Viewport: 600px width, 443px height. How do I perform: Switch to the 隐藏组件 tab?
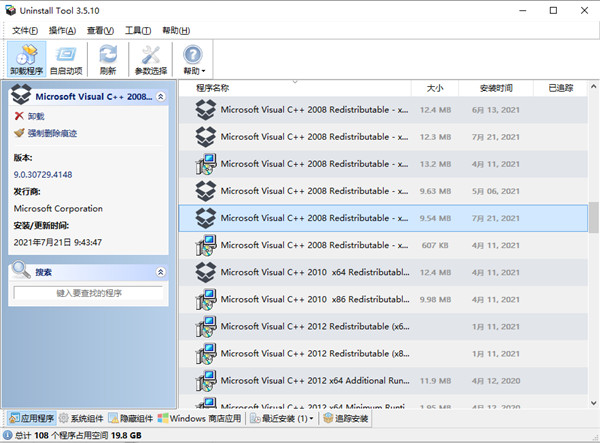[130, 418]
